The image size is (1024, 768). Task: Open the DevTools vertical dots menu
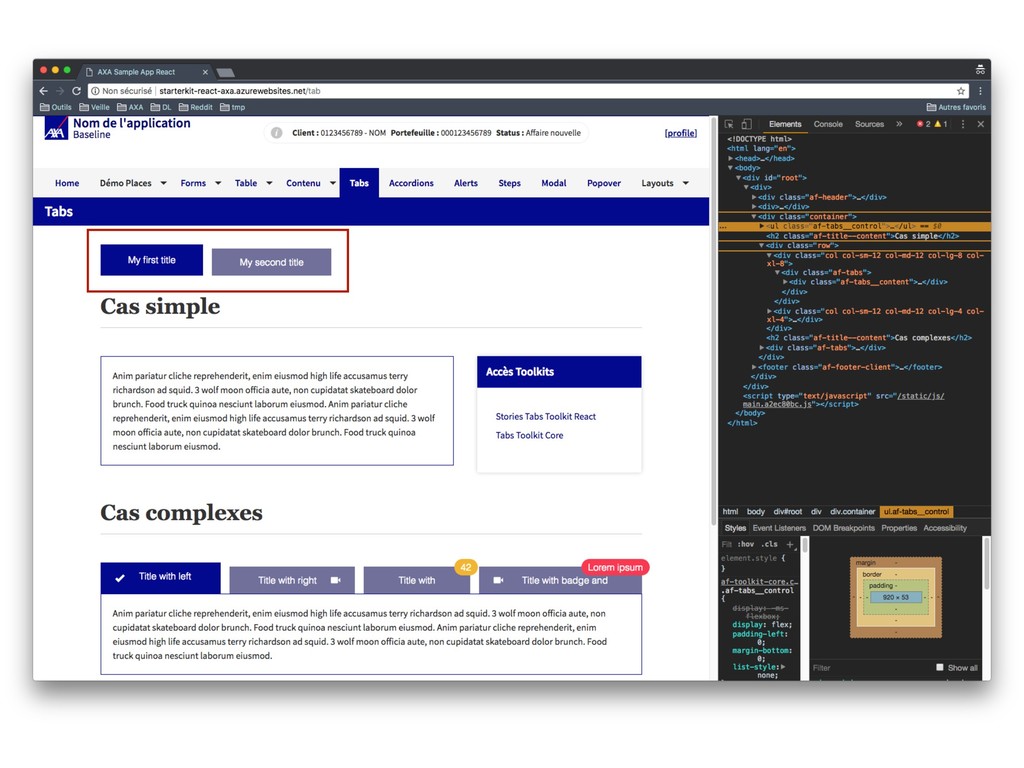[963, 124]
